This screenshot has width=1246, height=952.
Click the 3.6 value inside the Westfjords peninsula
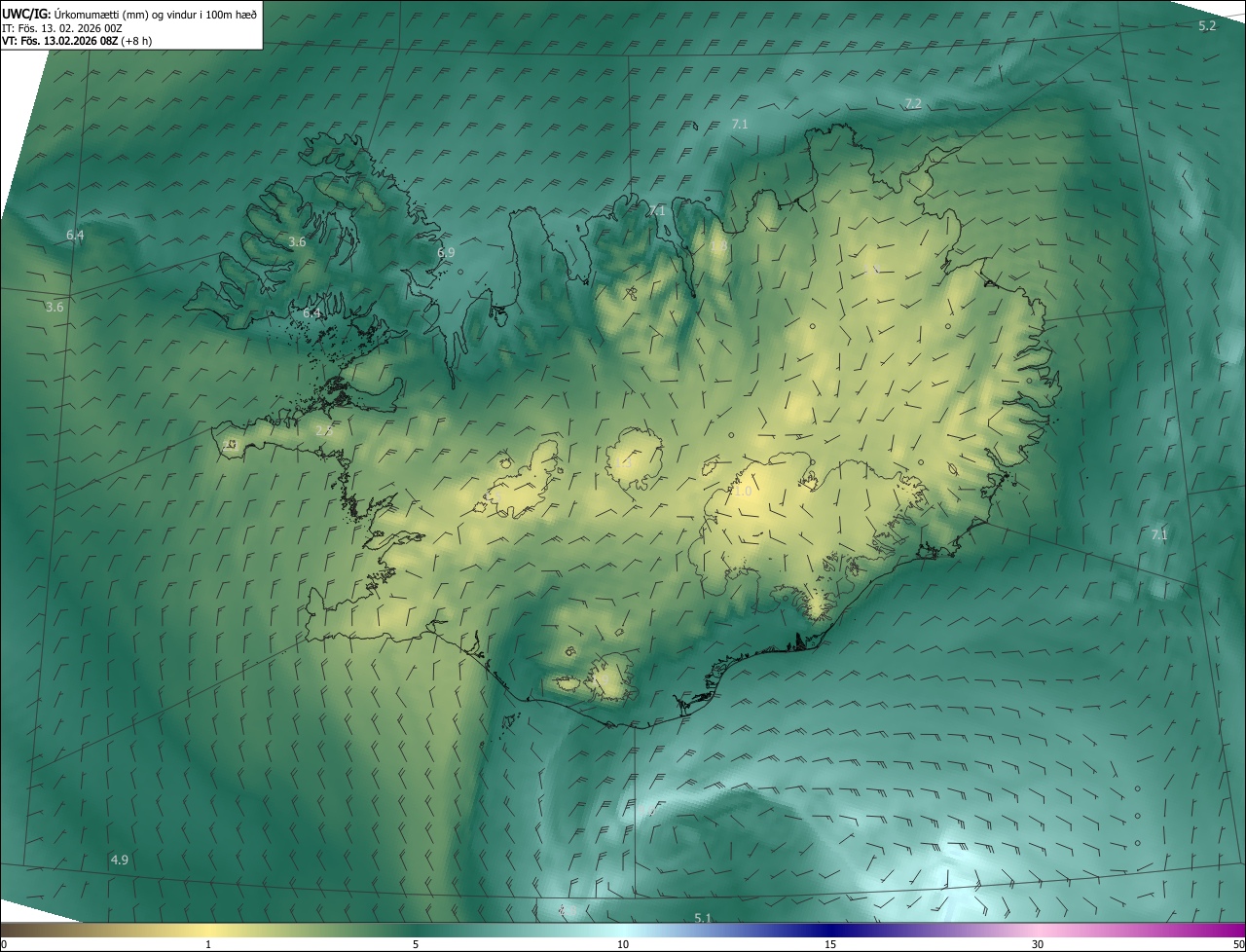298,241
